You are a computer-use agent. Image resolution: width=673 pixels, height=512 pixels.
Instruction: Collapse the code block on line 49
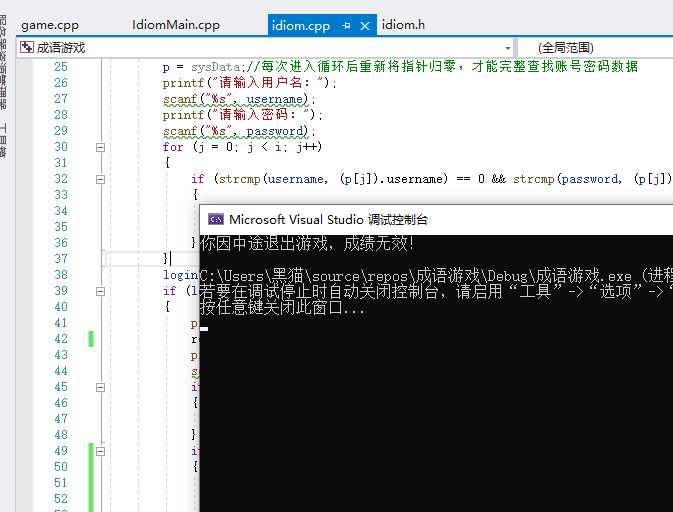point(100,451)
